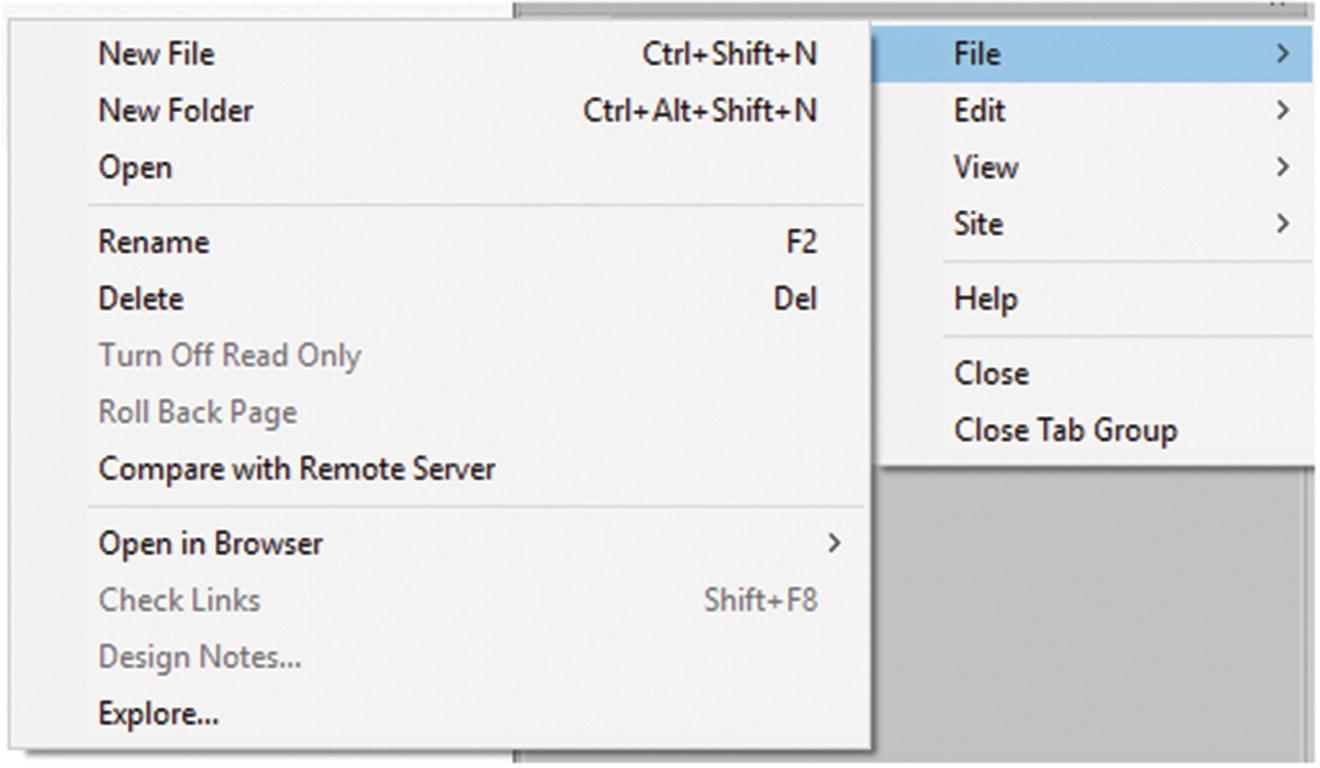
Task: Click Turn Off Read Only
Action: (x=229, y=356)
